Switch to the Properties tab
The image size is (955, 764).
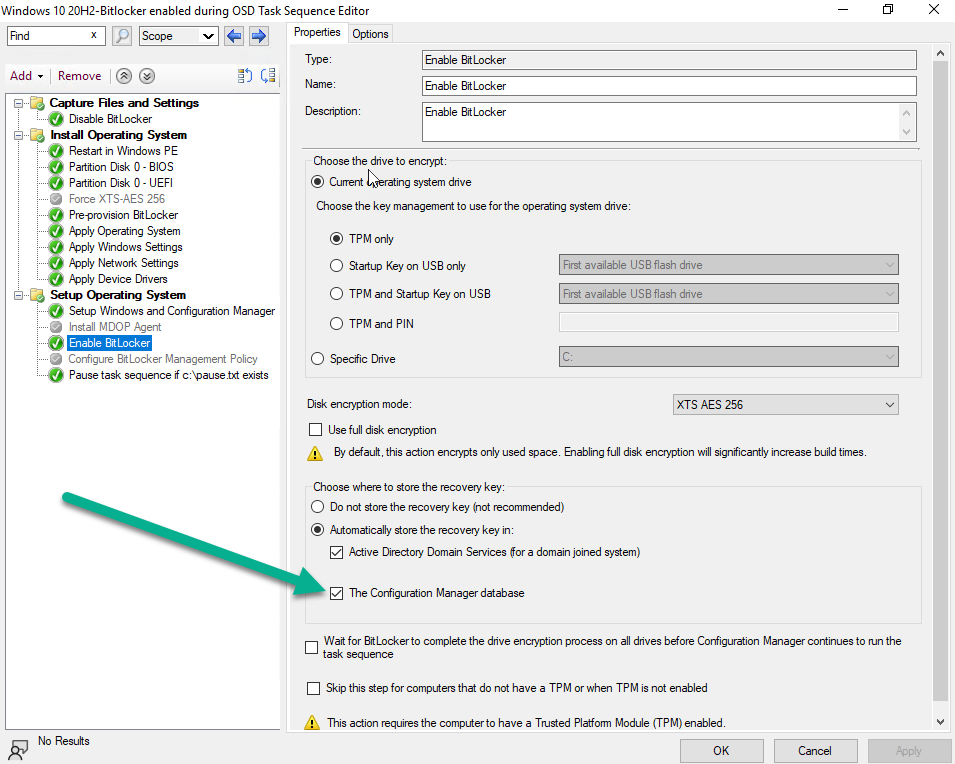(317, 32)
